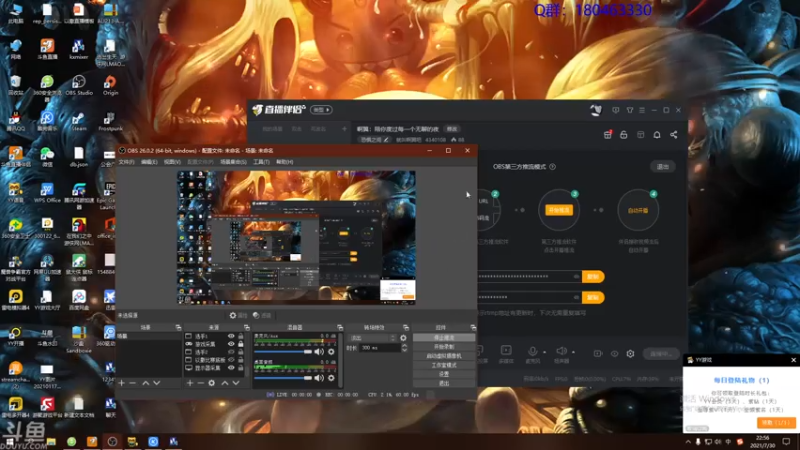The height and width of the screenshot is (450, 800).
Task: Open transition properties gear in 转场特效 panel
Action: pyautogui.click(x=403, y=338)
